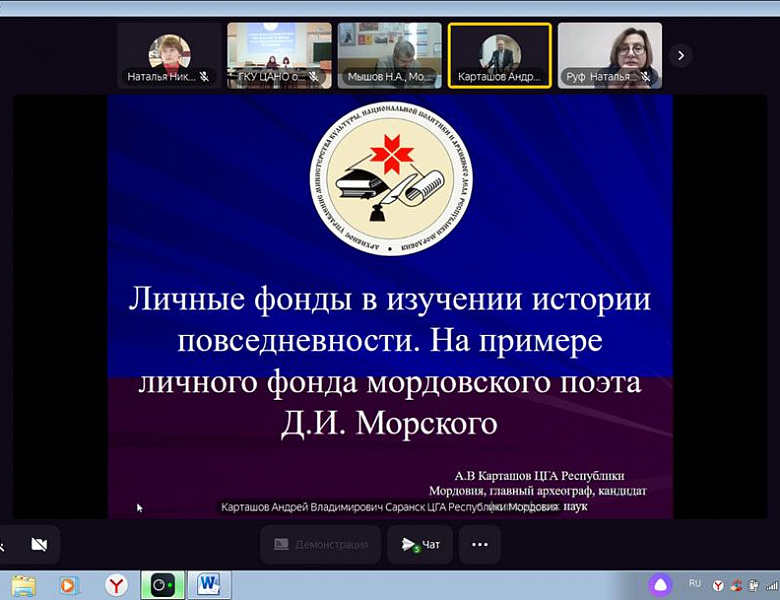Switch to Microsoft Word in taskbar

point(209,585)
